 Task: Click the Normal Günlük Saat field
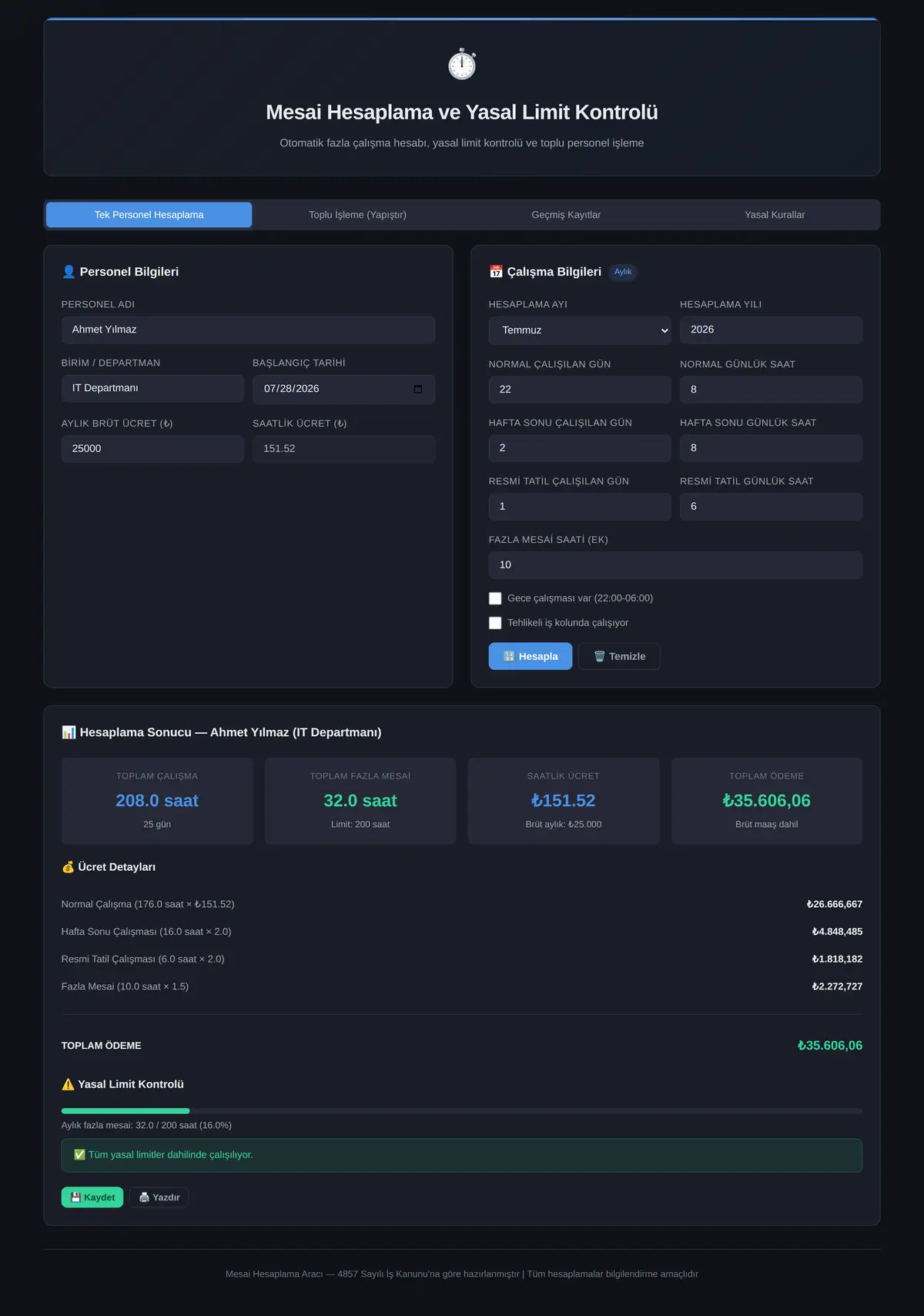pos(771,390)
